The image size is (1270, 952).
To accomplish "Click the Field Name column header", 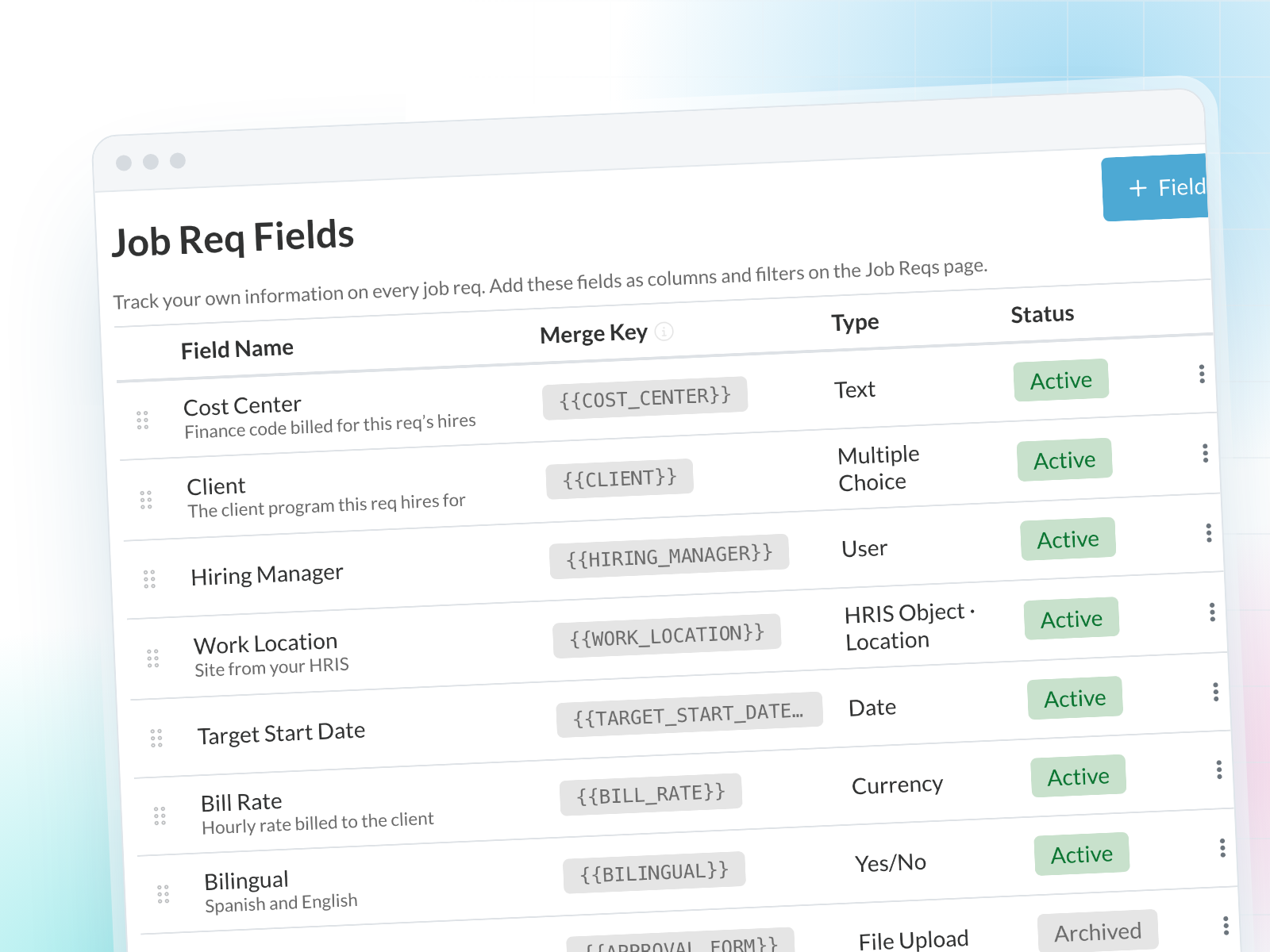I will [237, 349].
